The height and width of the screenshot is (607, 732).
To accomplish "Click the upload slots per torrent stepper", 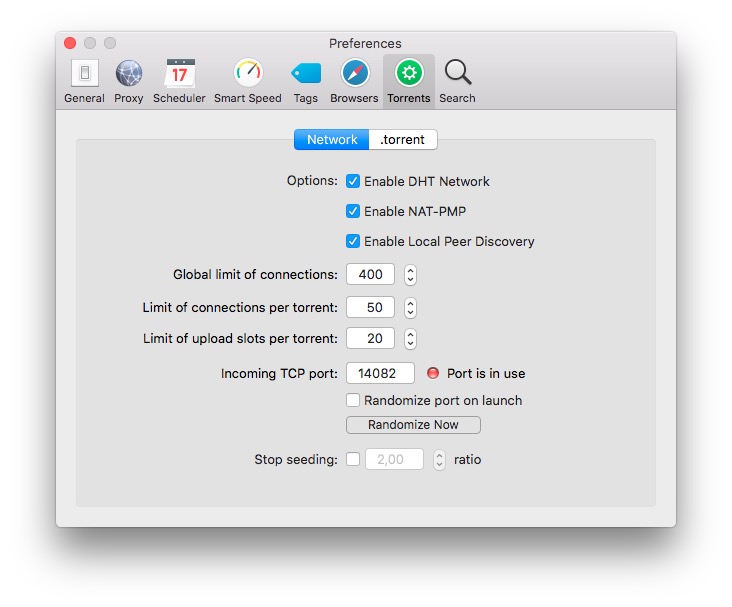I will 410,338.
